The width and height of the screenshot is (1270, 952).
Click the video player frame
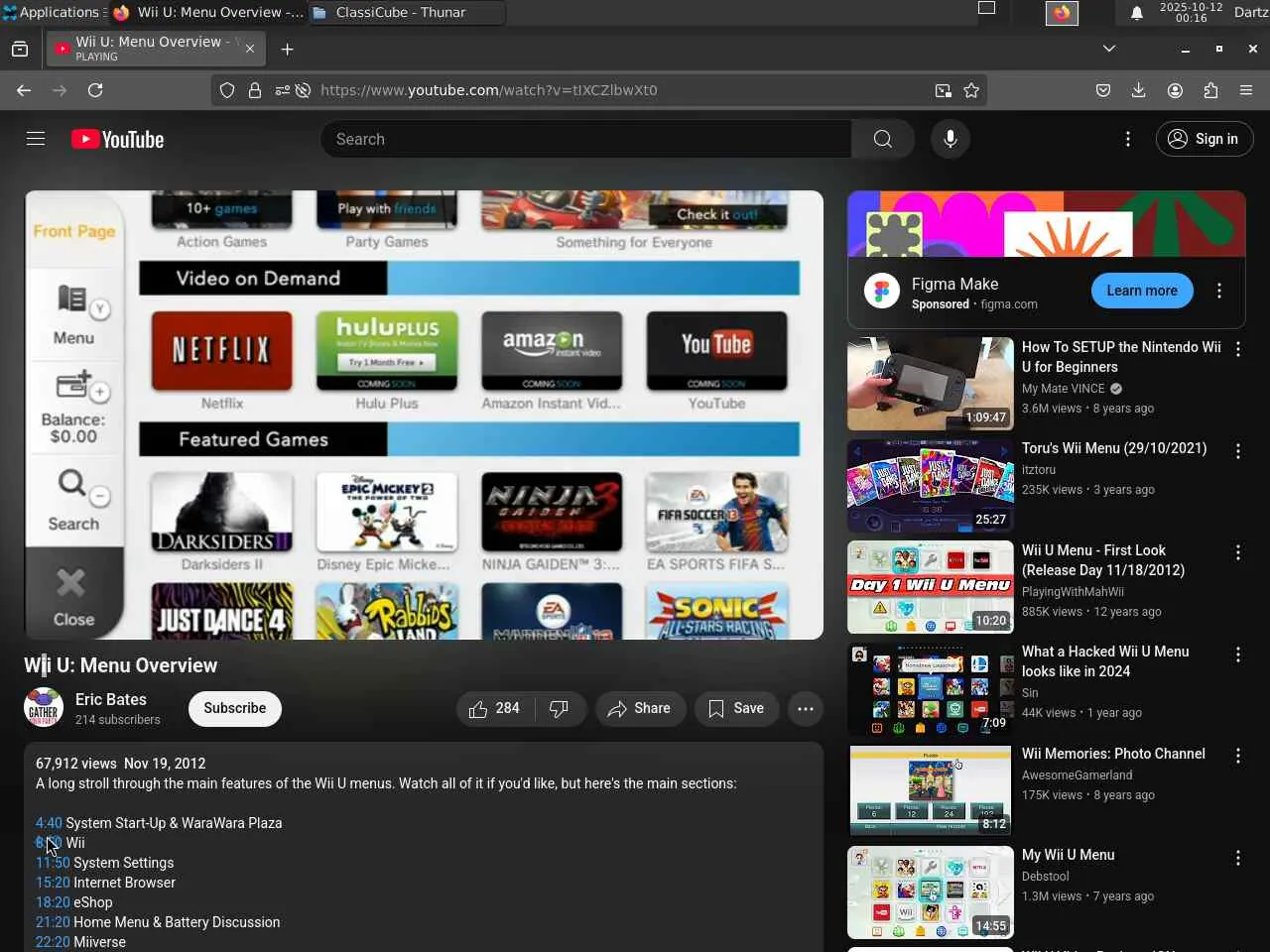(x=424, y=415)
